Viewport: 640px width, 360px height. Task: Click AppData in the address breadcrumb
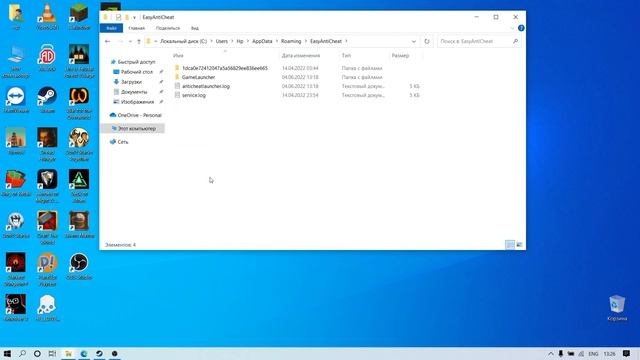point(262,41)
